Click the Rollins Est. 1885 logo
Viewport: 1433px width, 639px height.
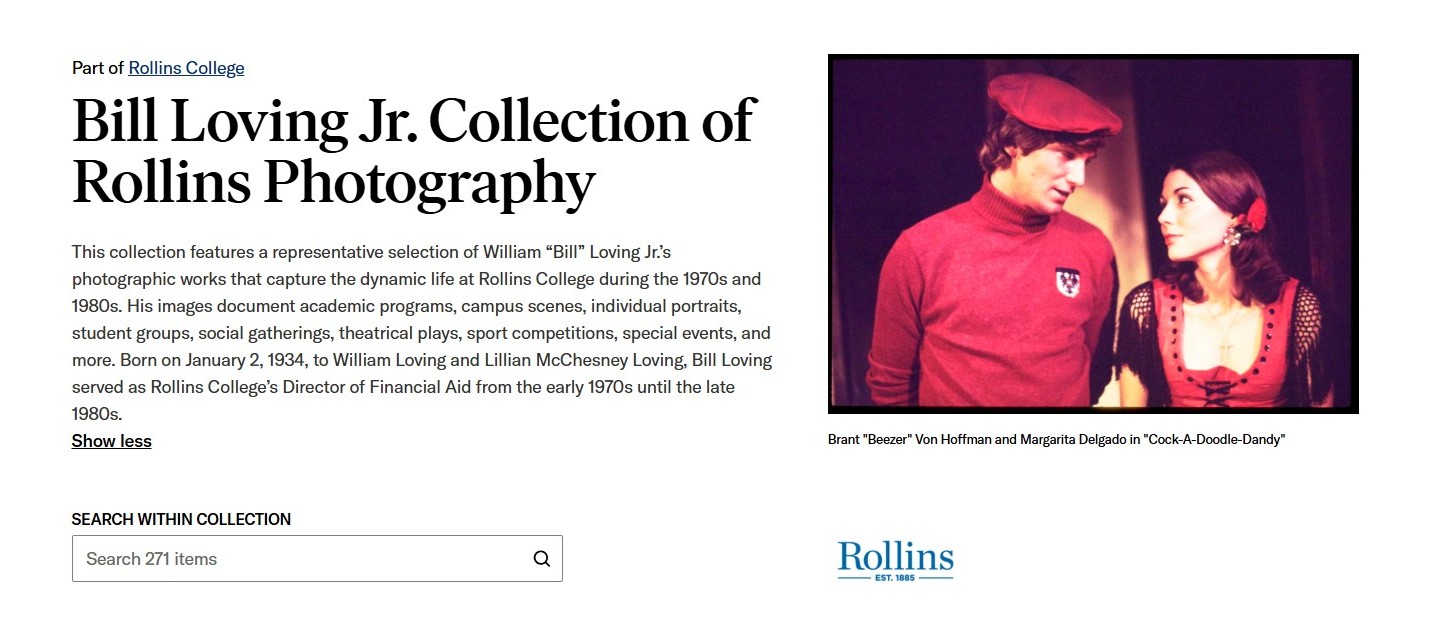pyautogui.click(x=895, y=561)
